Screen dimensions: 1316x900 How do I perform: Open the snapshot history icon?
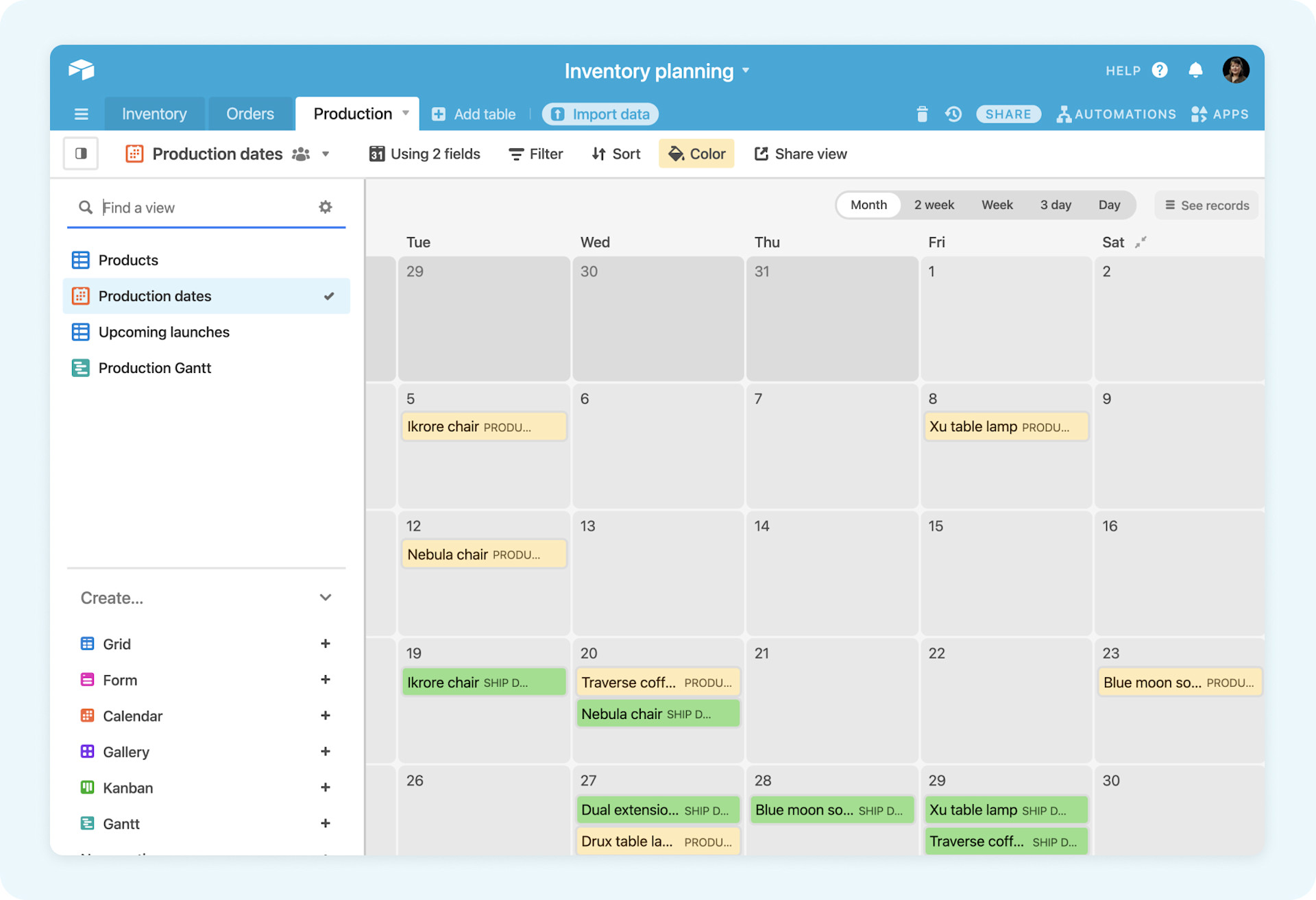click(953, 114)
